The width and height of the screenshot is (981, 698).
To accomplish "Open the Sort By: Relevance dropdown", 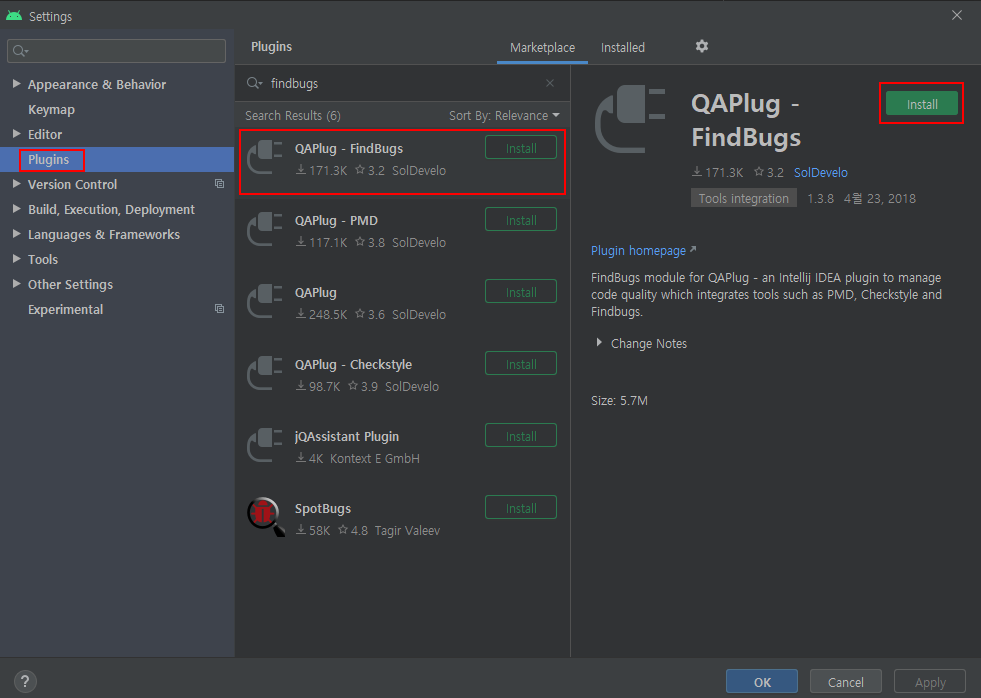I will pyautogui.click(x=504, y=116).
